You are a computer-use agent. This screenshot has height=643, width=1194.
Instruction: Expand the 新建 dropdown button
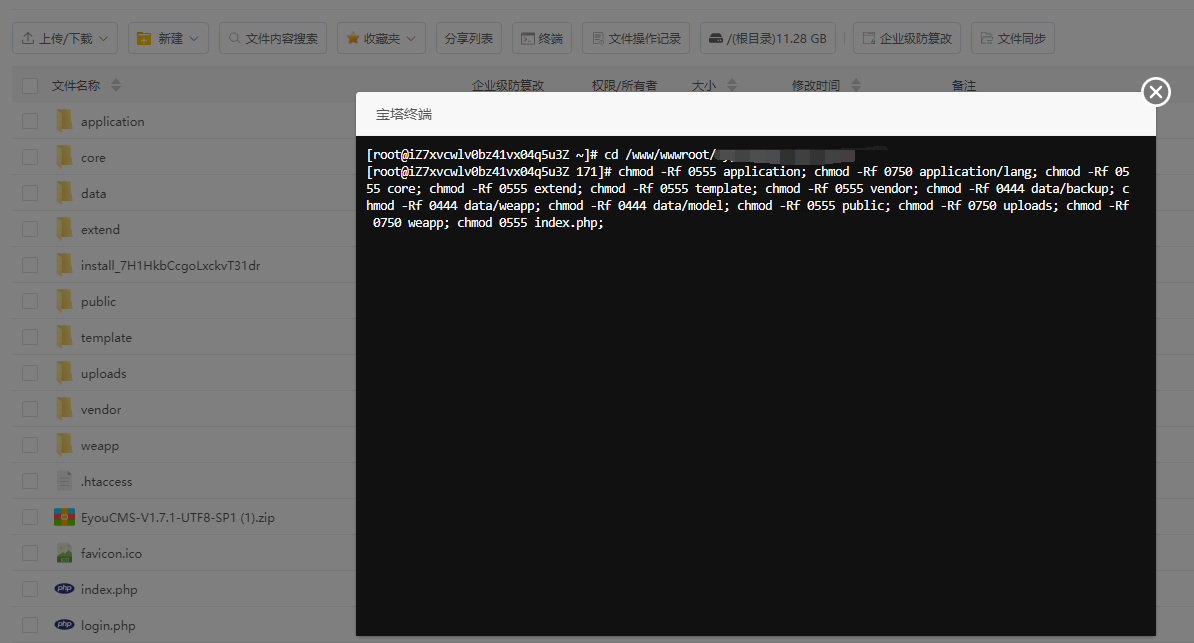[168, 39]
